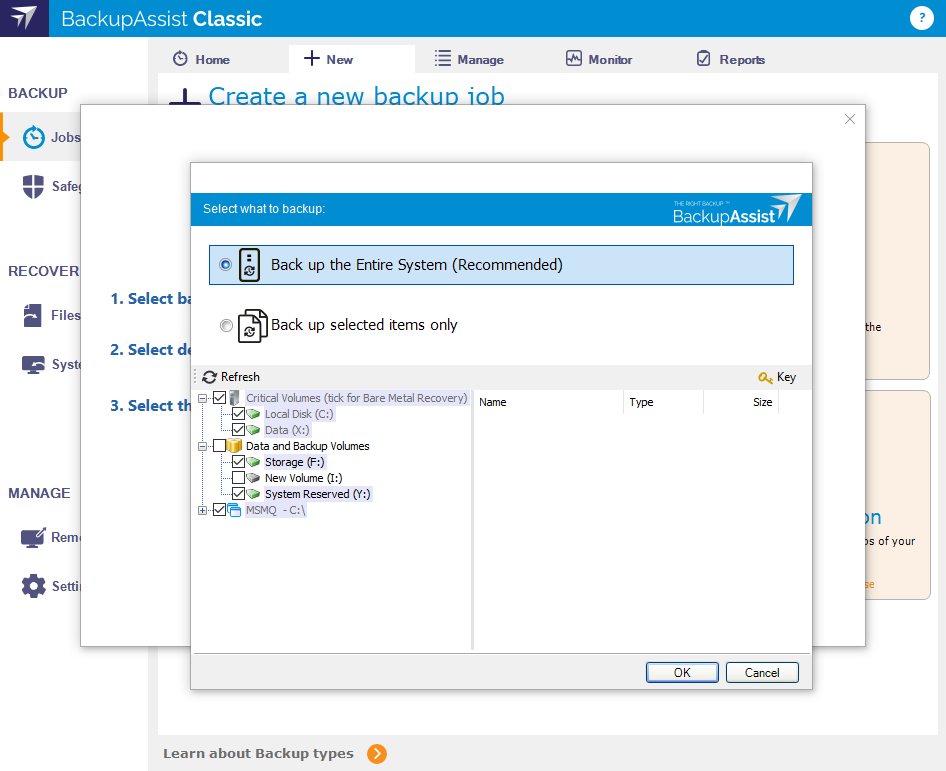Screen dimensions: 946x771
Task: Check the New Volume (I:) checkbox
Action: tap(238, 478)
